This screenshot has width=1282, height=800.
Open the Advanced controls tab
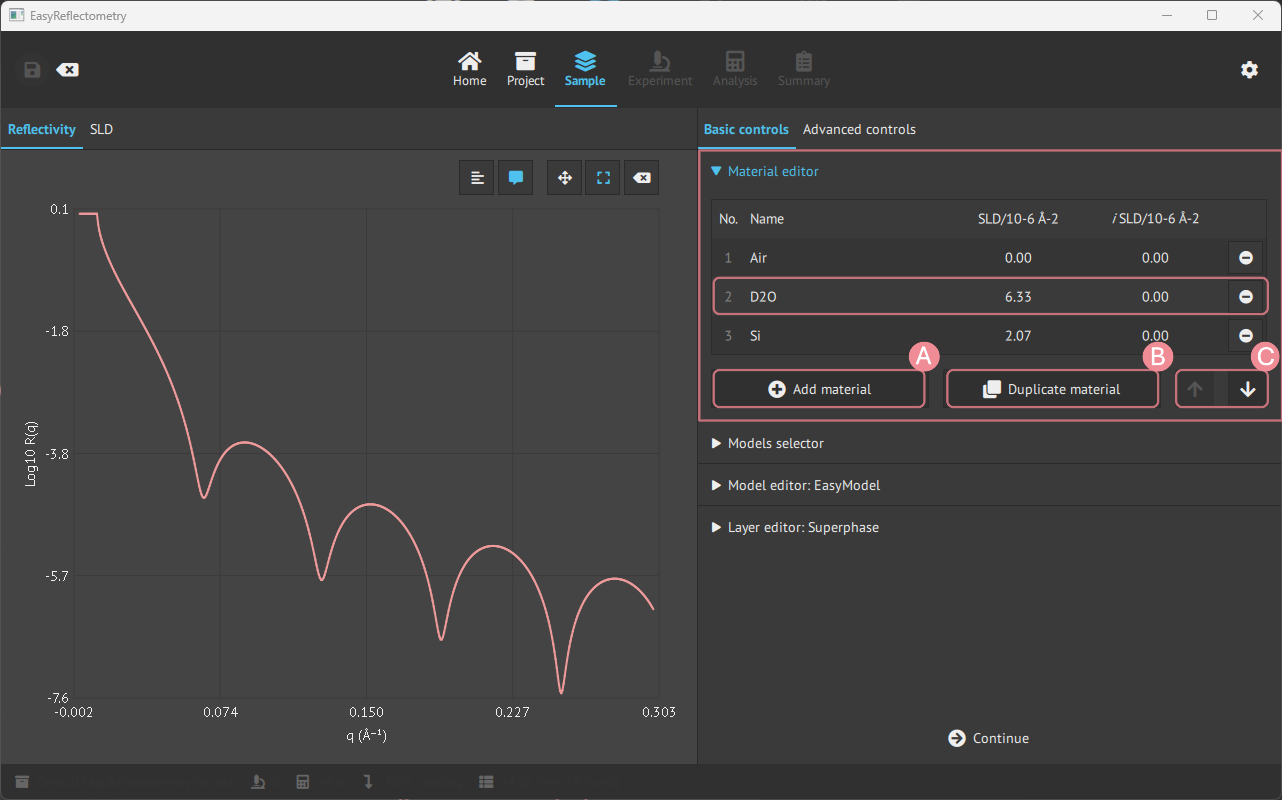[859, 129]
